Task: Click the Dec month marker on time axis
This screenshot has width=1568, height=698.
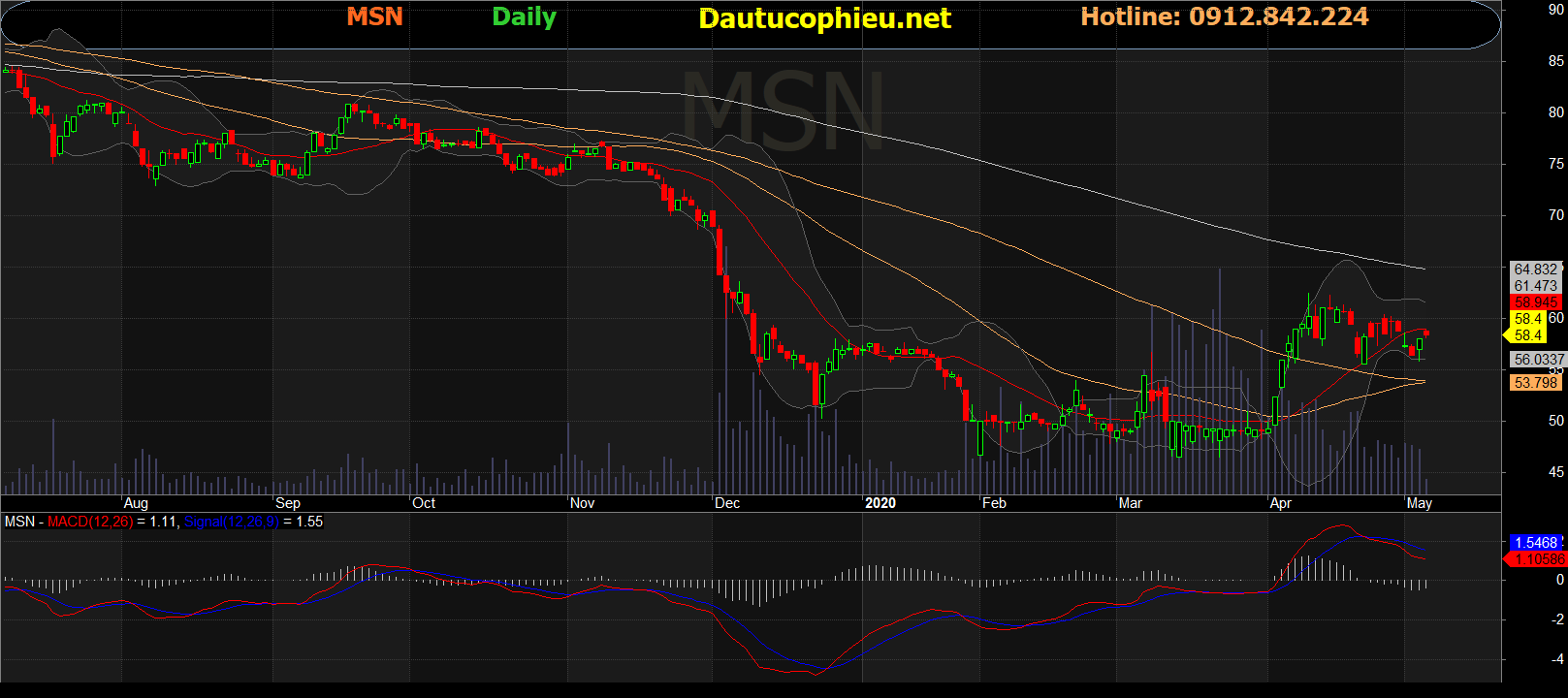Action: click(726, 503)
